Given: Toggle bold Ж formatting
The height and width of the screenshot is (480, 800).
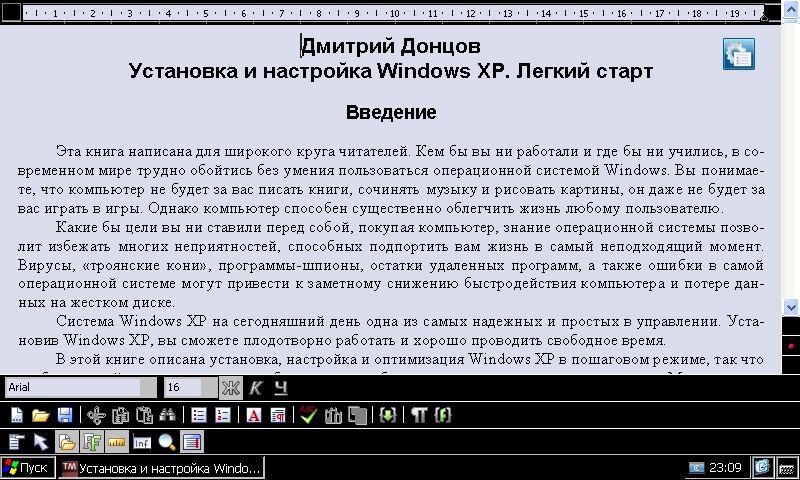Looking at the screenshot, I should (231, 388).
